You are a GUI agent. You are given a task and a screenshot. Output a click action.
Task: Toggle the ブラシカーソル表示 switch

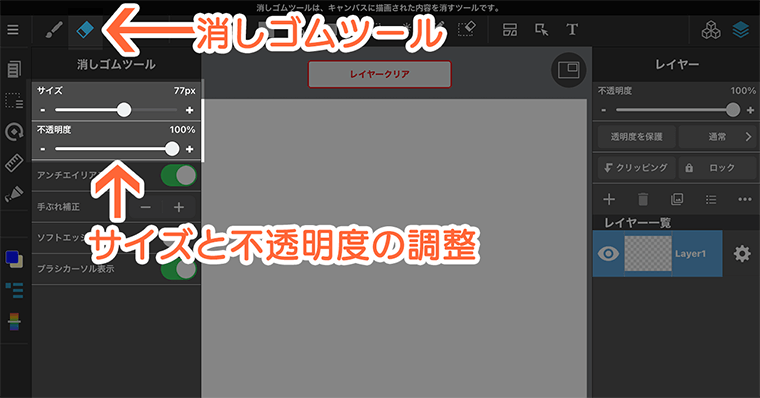click(x=179, y=269)
